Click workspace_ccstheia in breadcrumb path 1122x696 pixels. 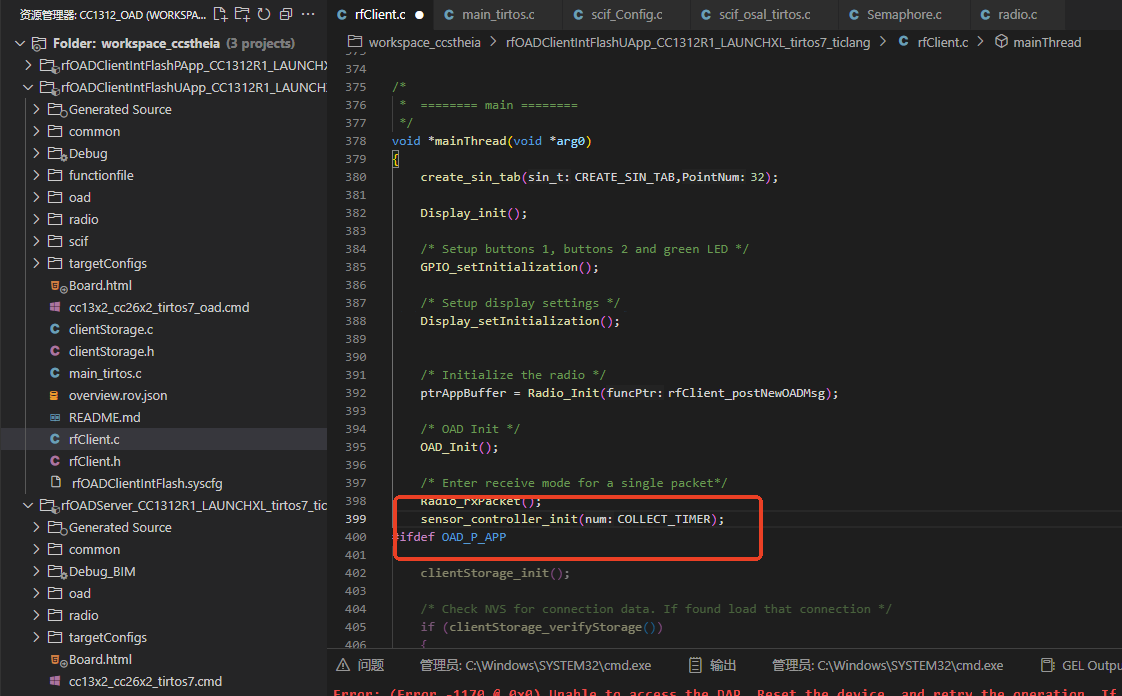tap(424, 42)
